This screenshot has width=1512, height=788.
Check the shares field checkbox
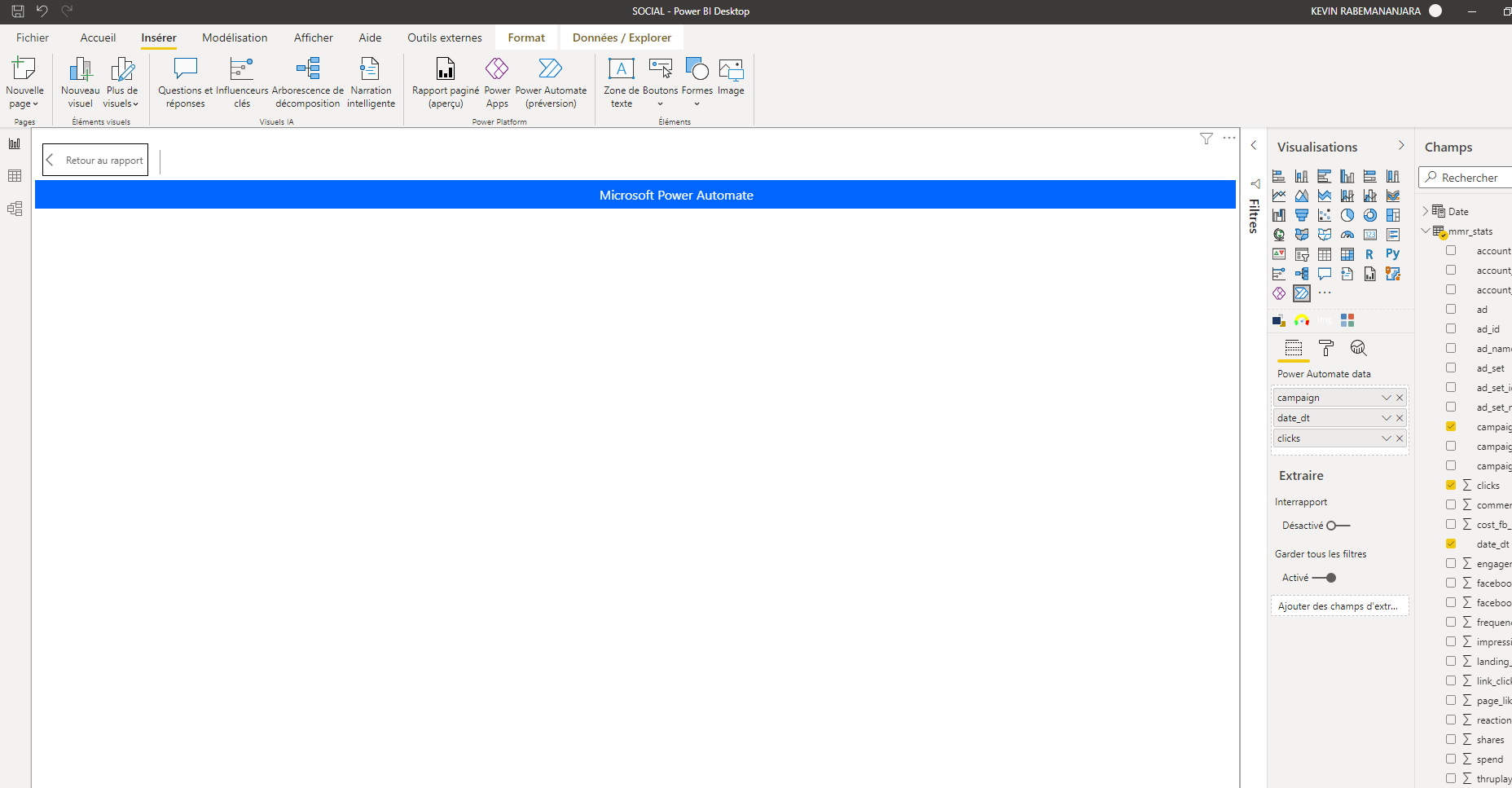pos(1451,739)
